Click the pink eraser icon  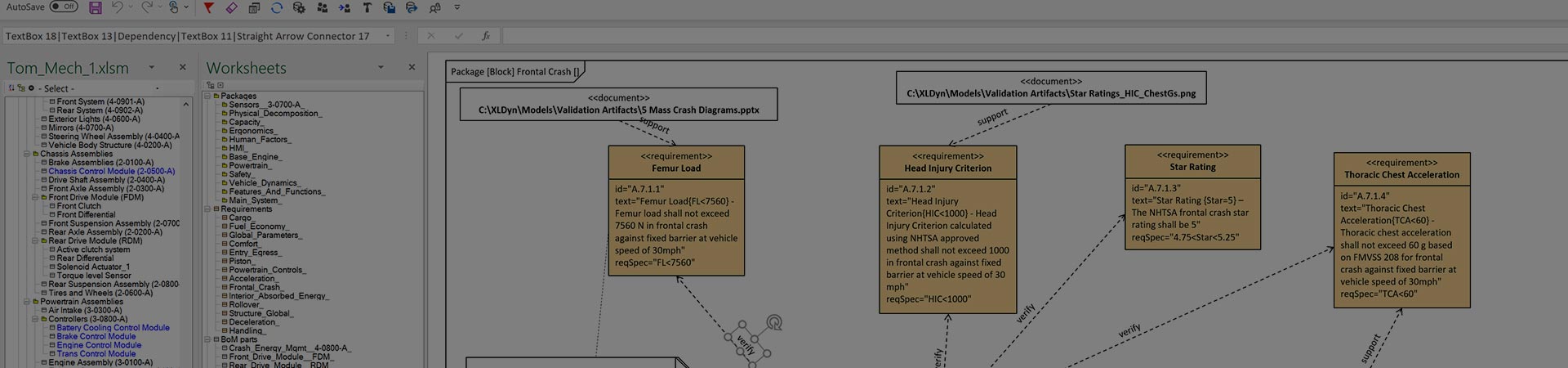point(231,8)
